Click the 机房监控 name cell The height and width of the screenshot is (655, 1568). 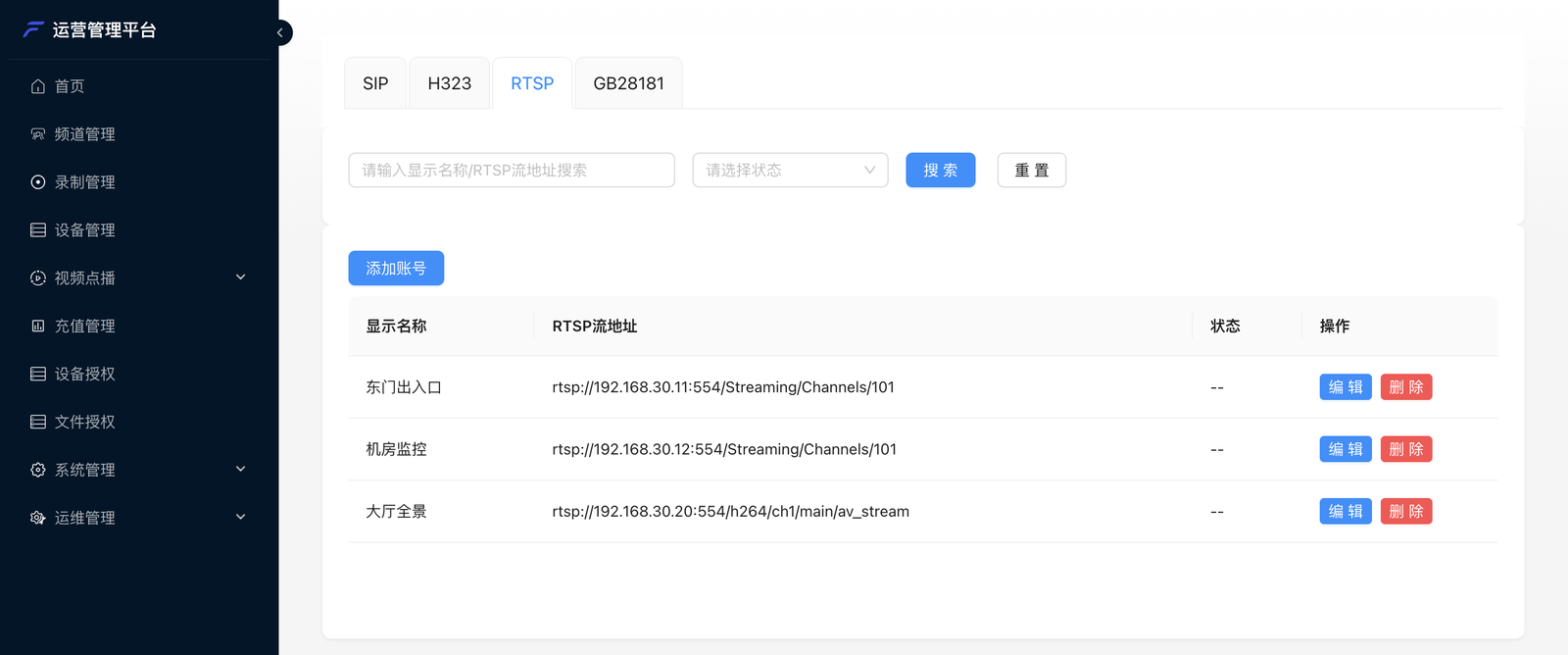pos(396,449)
